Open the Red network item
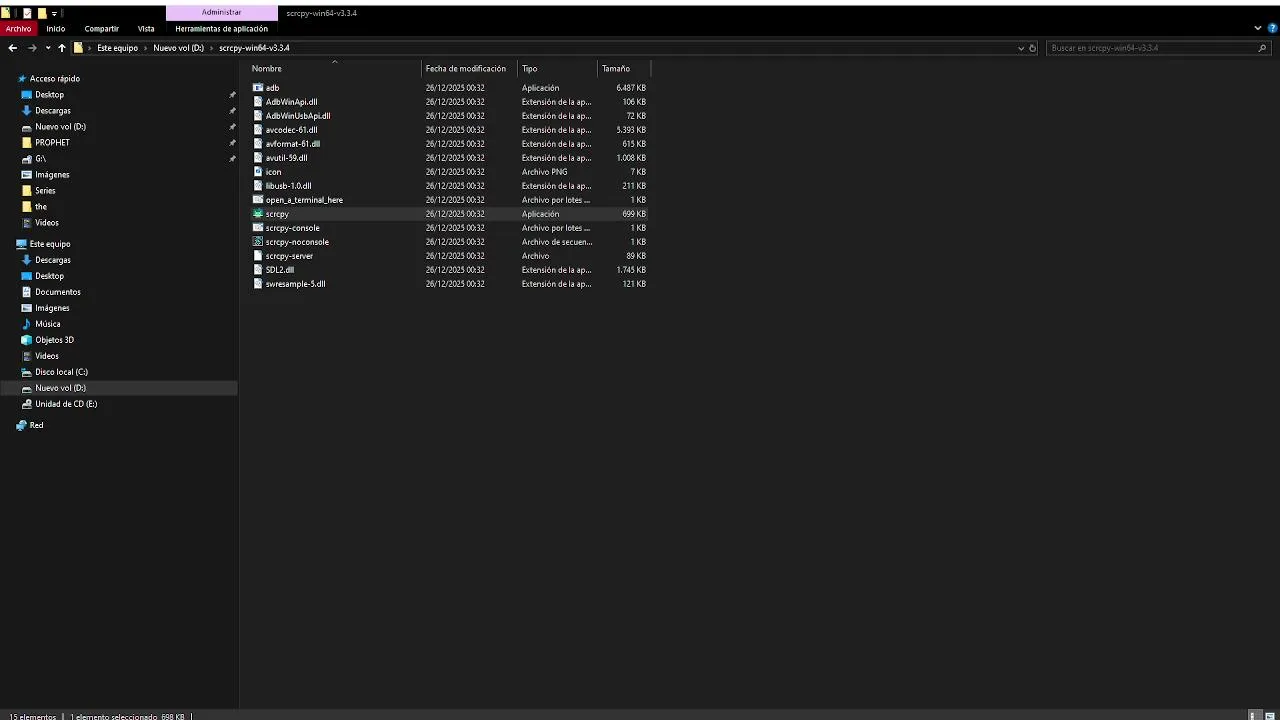This screenshot has width=1280, height=720. pyautogui.click(x=36, y=425)
